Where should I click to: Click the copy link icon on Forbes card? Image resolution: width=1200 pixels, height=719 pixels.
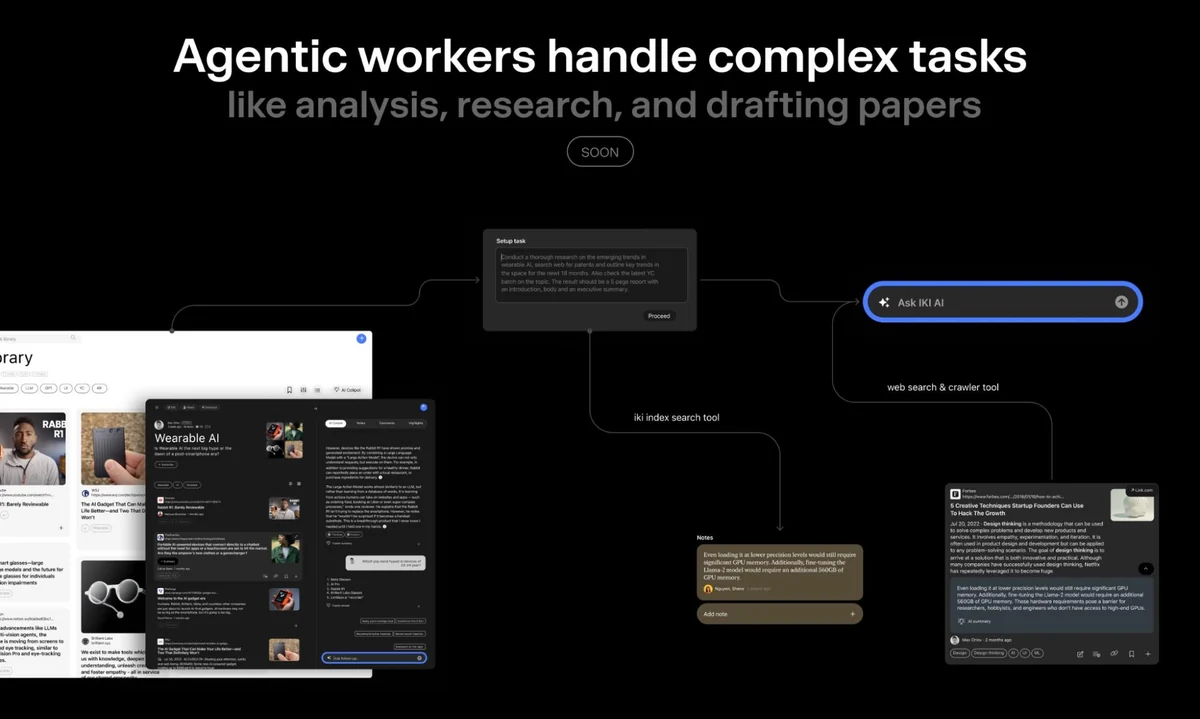[x=1114, y=654]
